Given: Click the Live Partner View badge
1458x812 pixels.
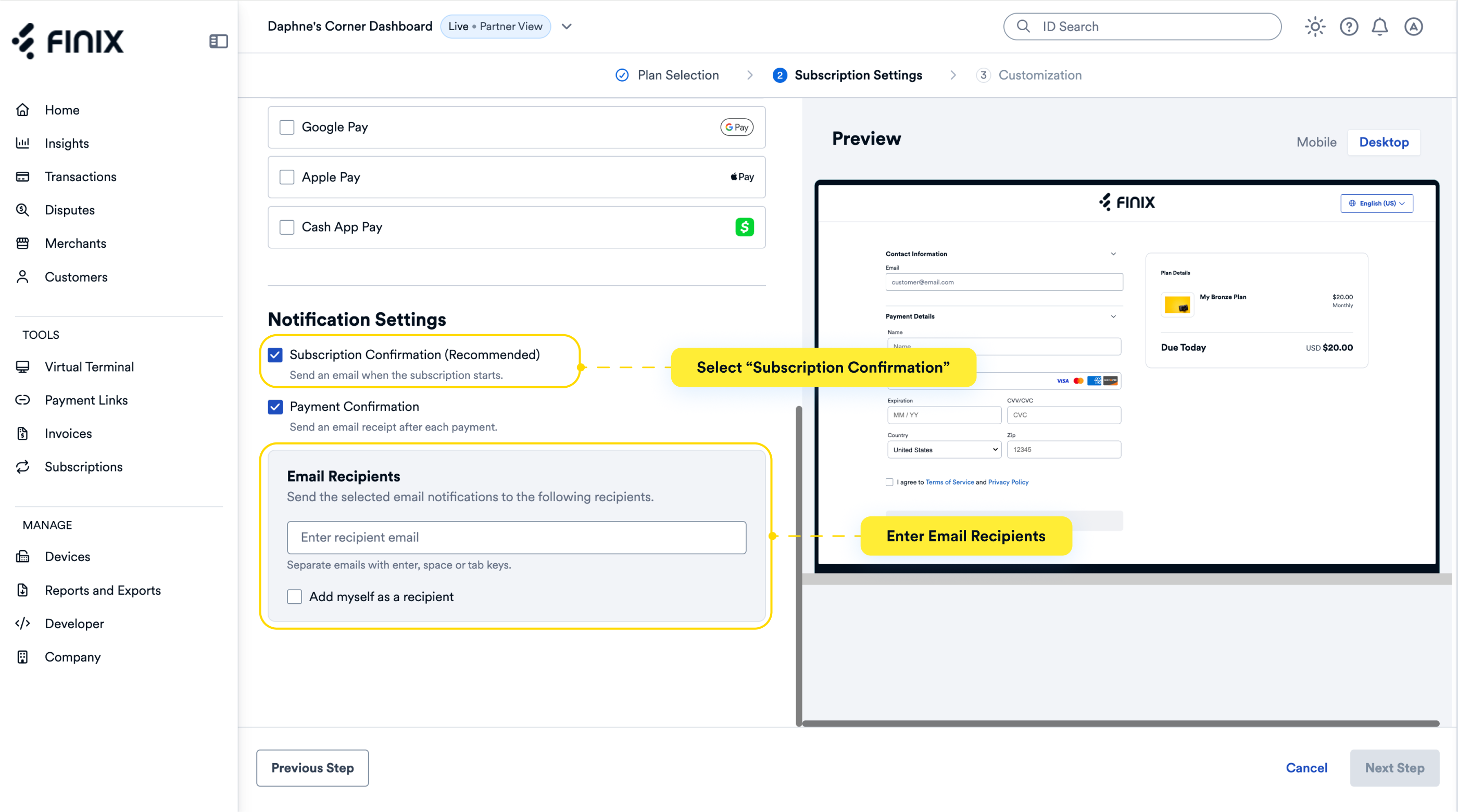Looking at the screenshot, I should coord(495,27).
